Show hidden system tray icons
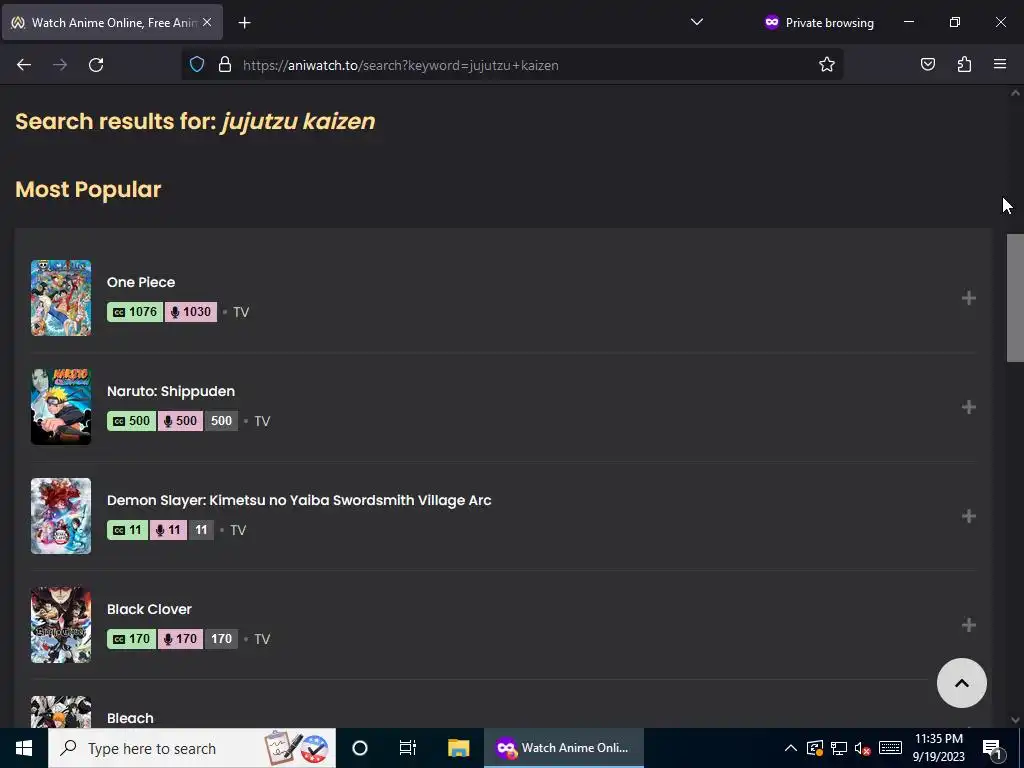The width and height of the screenshot is (1024, 768). (x=790, y=748)
